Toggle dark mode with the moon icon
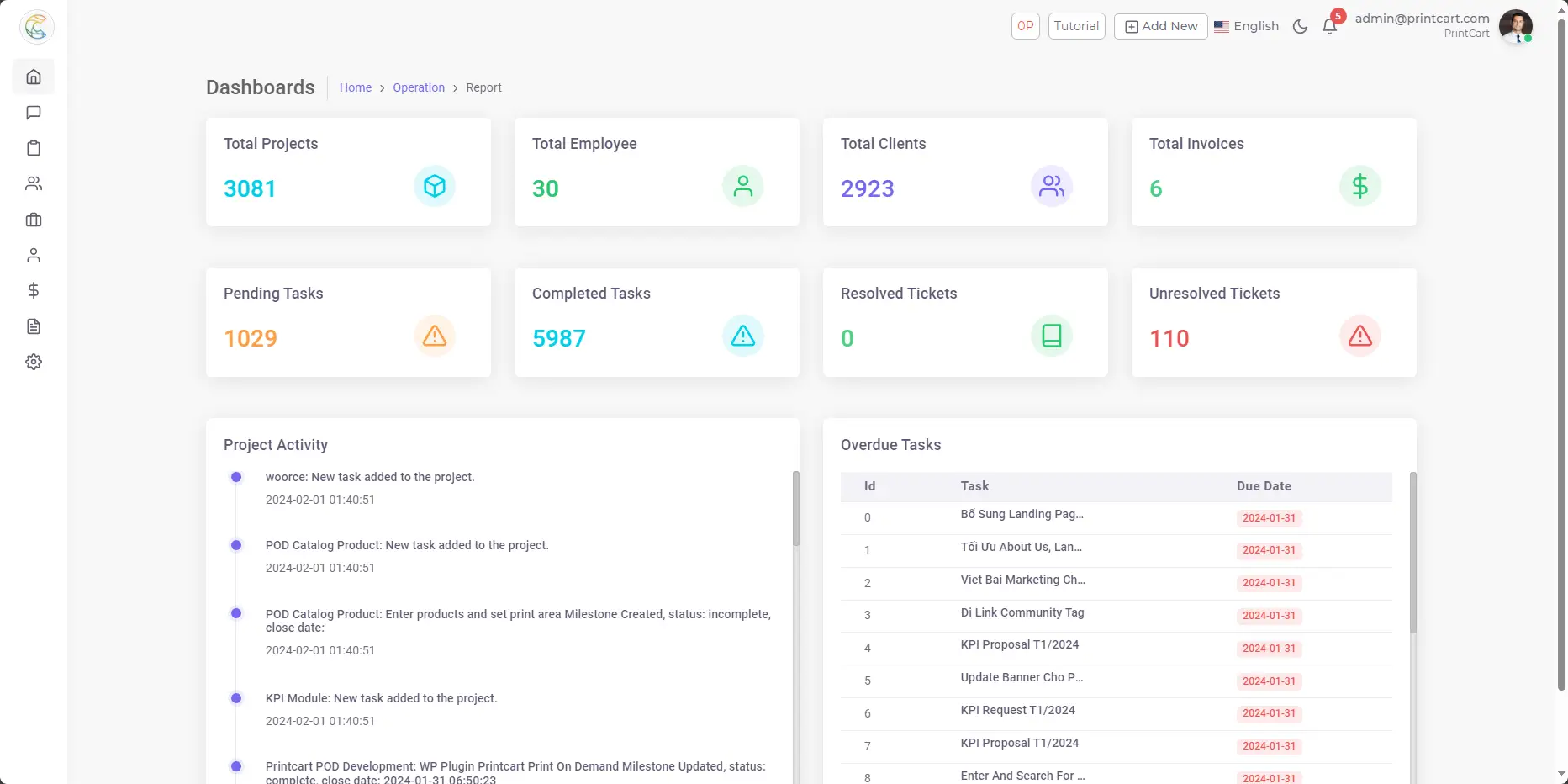Viewport: 1568px width, 784px height. (1300, 26)
